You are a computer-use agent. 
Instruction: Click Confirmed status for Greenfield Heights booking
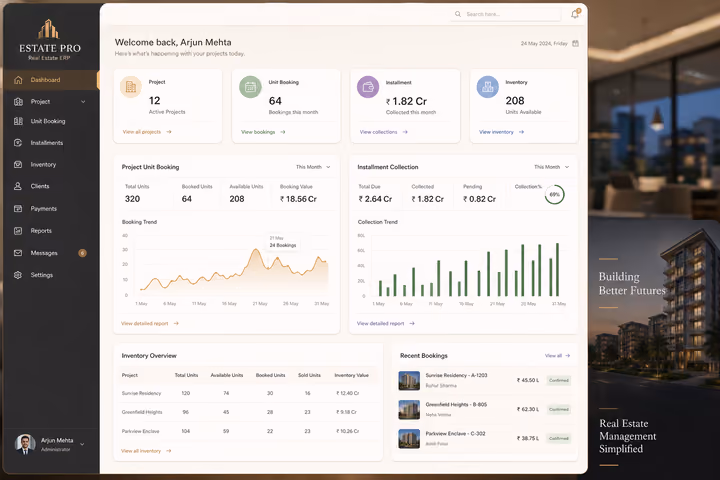(559, 409)
